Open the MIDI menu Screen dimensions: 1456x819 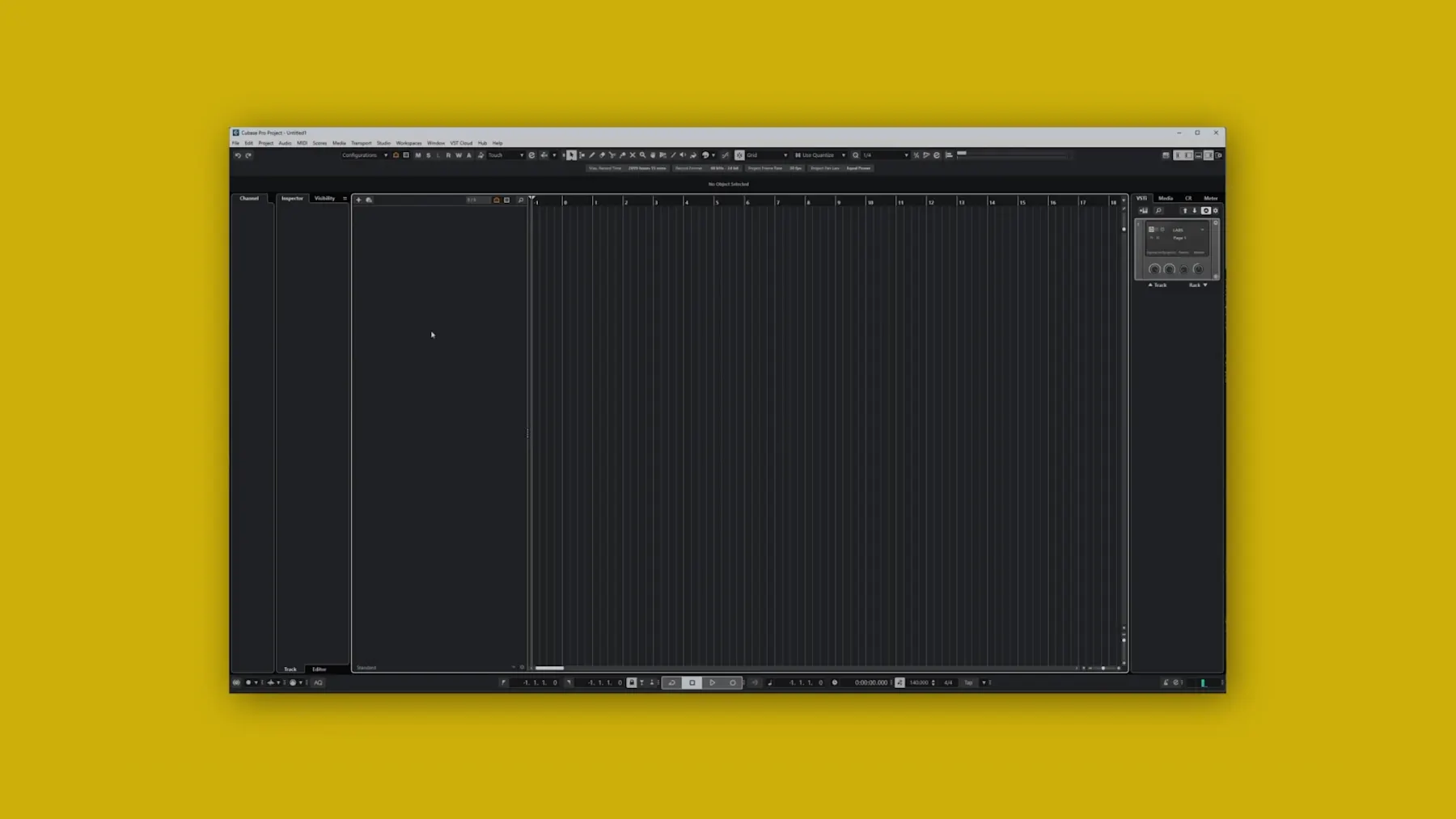tap(302, 143)
